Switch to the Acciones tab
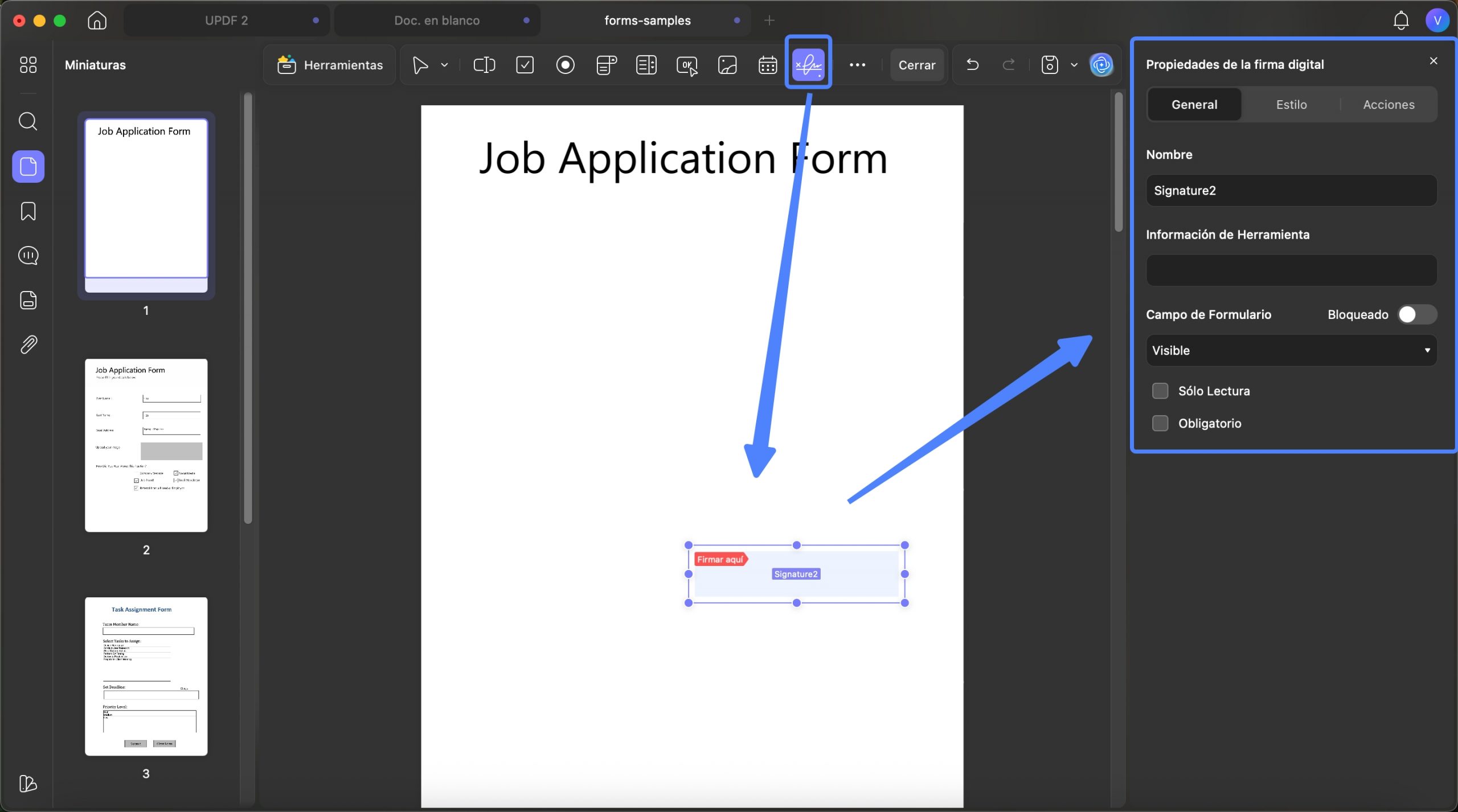 [x=1389, y=105]
